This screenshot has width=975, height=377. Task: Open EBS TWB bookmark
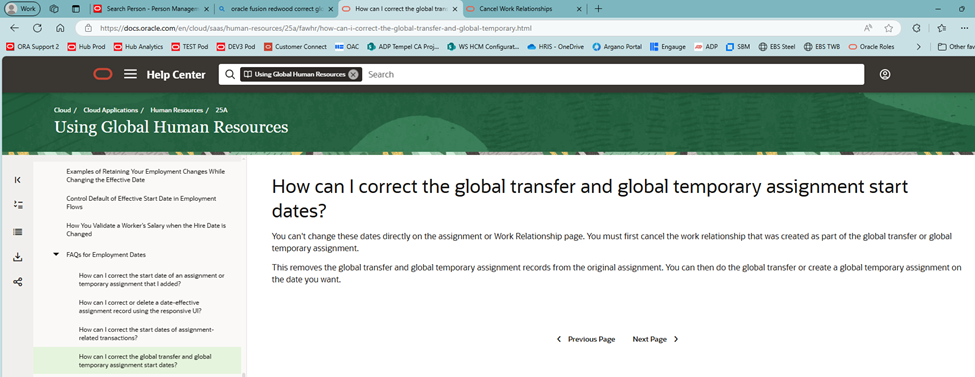(822, 46)
